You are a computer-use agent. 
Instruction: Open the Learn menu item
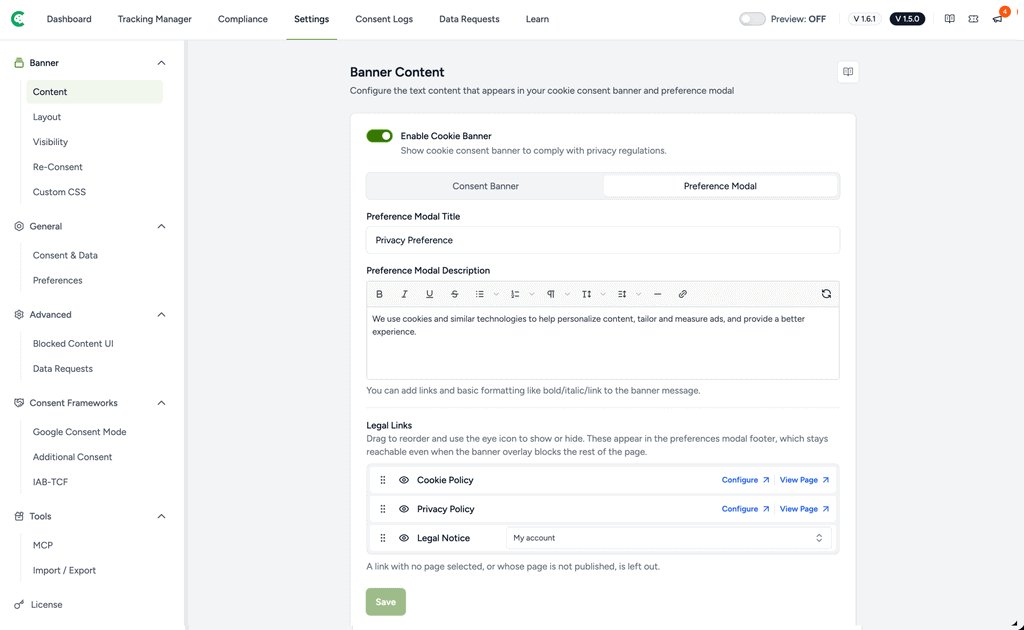(537, 19)
